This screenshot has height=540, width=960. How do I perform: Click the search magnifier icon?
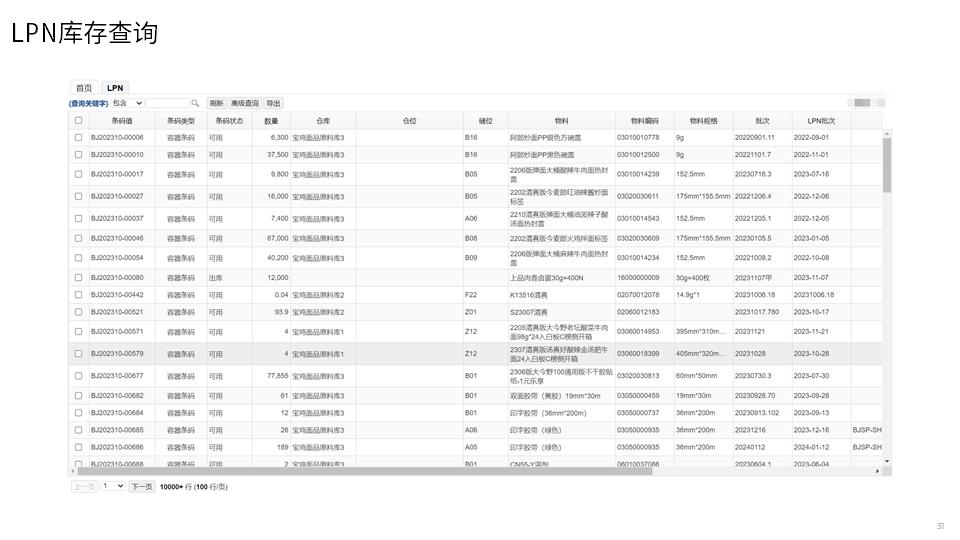click(195, 103)
